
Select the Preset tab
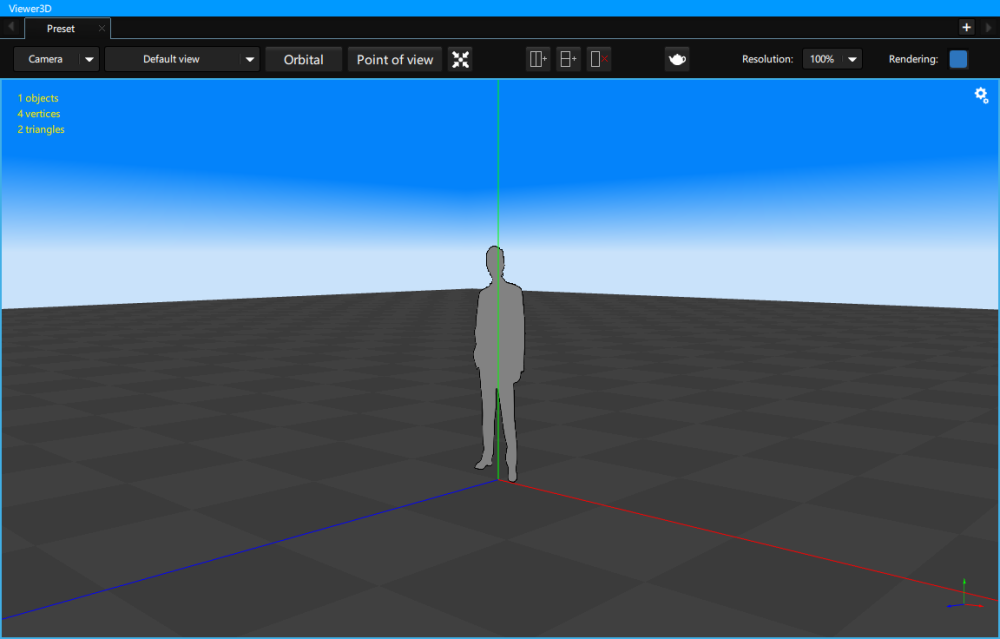click(x=61, y=29)
